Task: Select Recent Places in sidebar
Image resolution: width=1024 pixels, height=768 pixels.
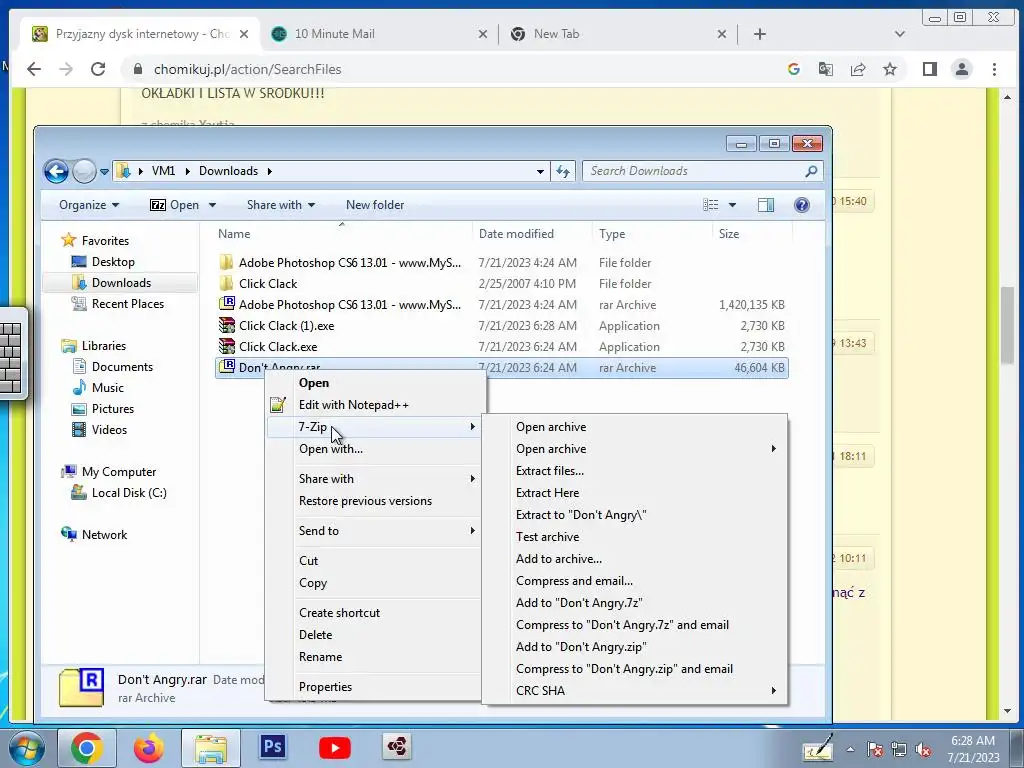Action: point(127,304)
